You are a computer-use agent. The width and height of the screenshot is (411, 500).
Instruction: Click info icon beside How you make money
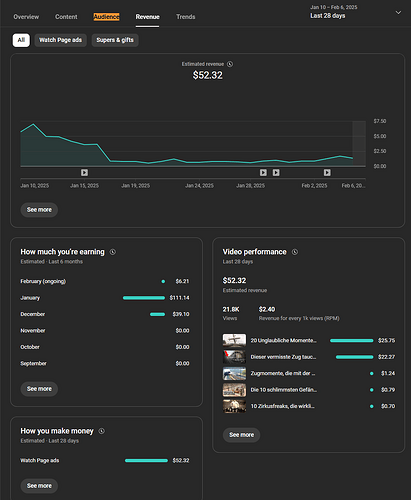(102, 431)
